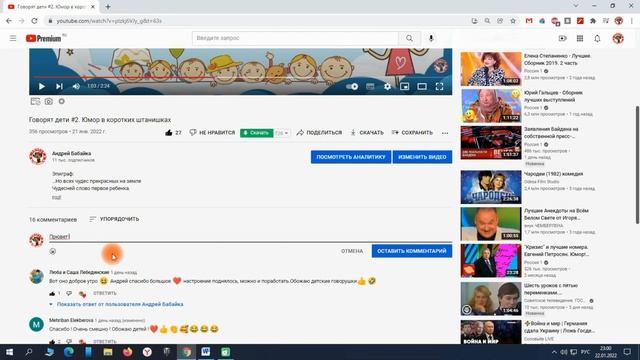Screen dimensions: 640x360
Task: Open Лучшие Анекдоты video title
Action: click(x=556, y=214)
